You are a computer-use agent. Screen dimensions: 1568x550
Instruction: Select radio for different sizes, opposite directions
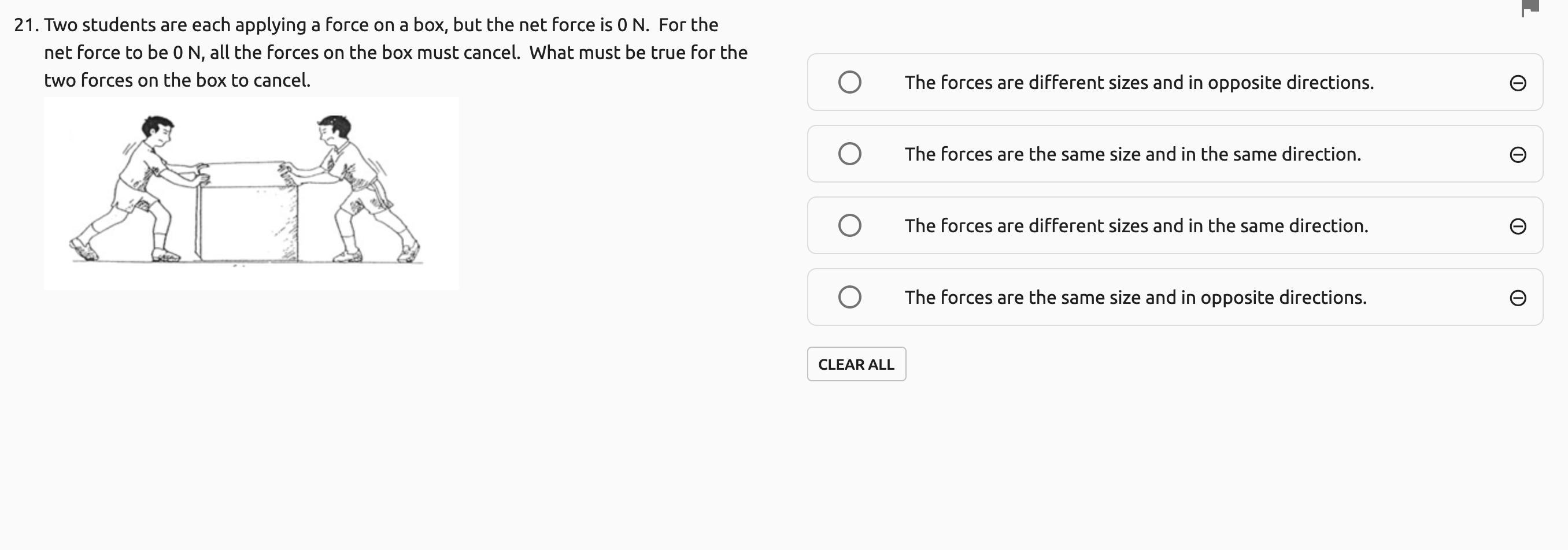pos(849,82)
